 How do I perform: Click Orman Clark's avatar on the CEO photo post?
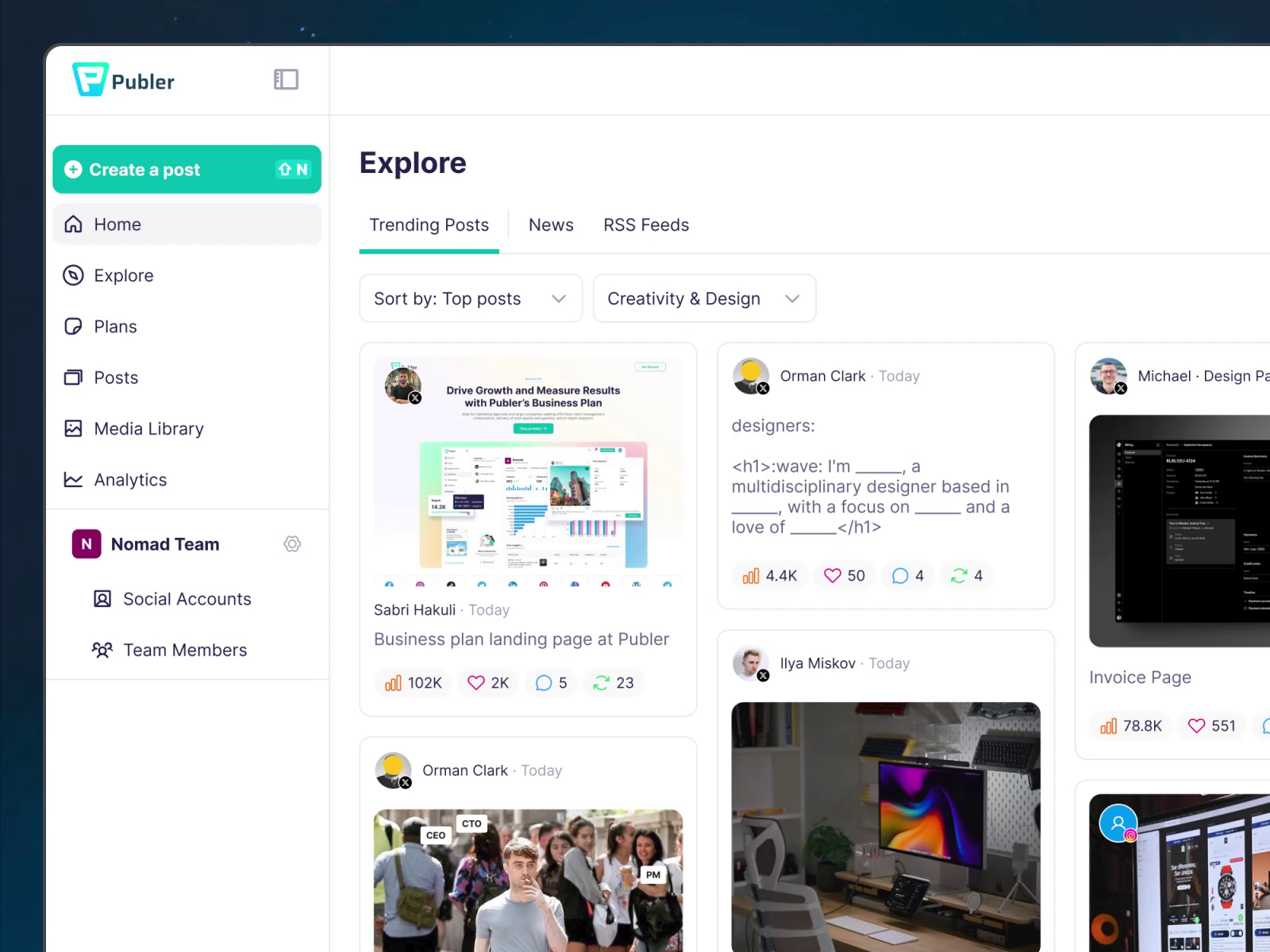[393, 770]
